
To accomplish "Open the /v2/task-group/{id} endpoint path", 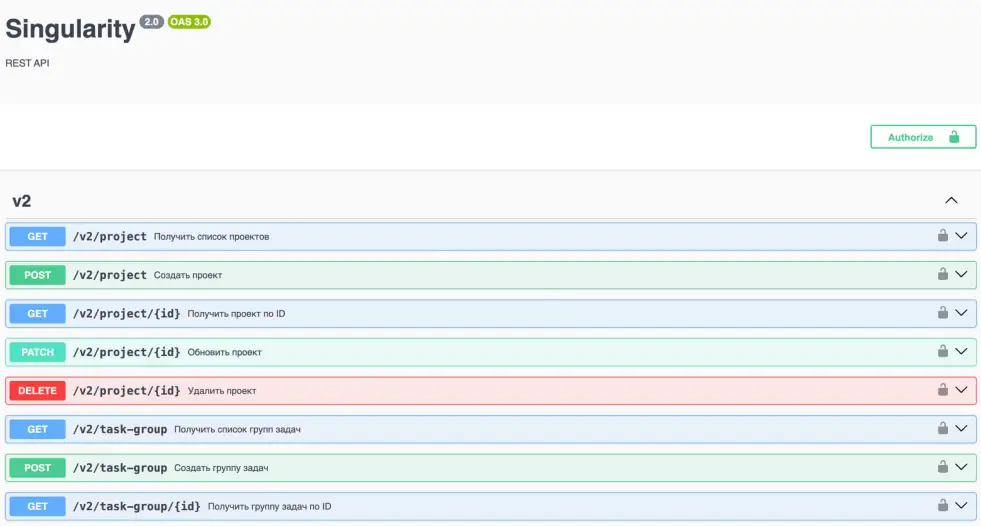I will click(136, 506).
